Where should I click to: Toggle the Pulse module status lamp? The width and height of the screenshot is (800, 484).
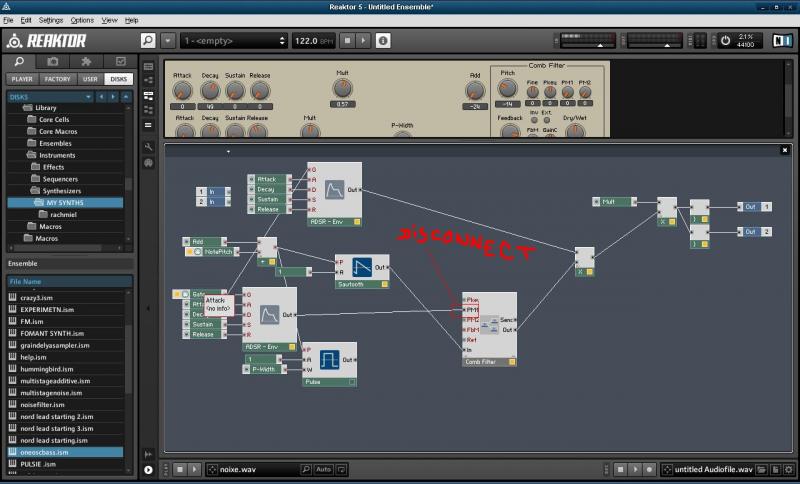(x=352, y=381)
